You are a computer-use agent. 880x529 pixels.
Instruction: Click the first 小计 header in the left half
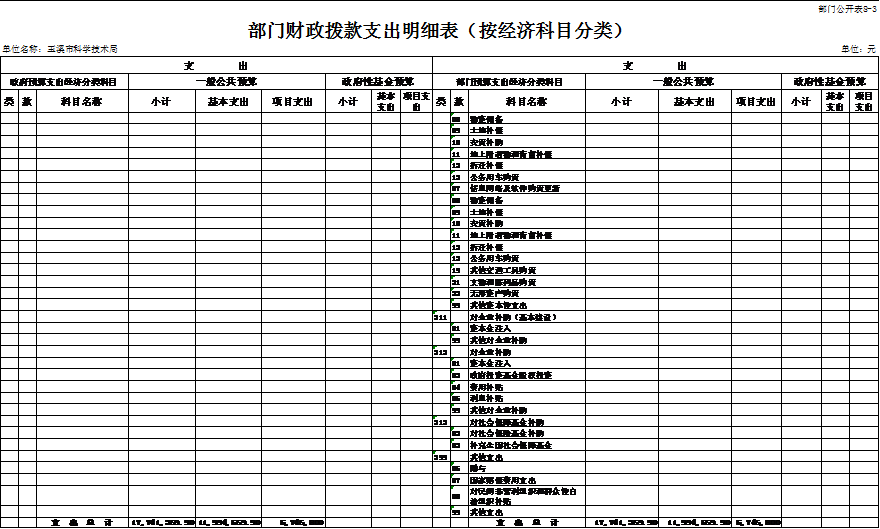[160, 101]
